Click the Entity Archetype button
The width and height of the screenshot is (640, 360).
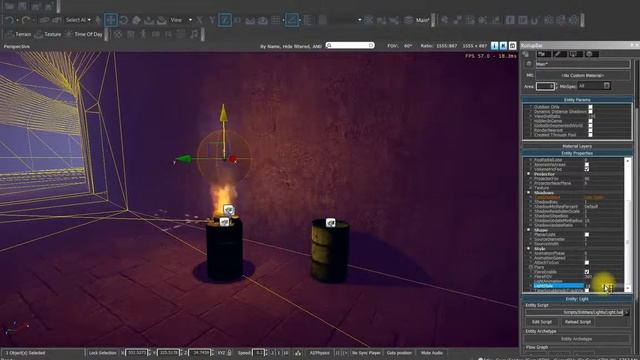point(577,339)
